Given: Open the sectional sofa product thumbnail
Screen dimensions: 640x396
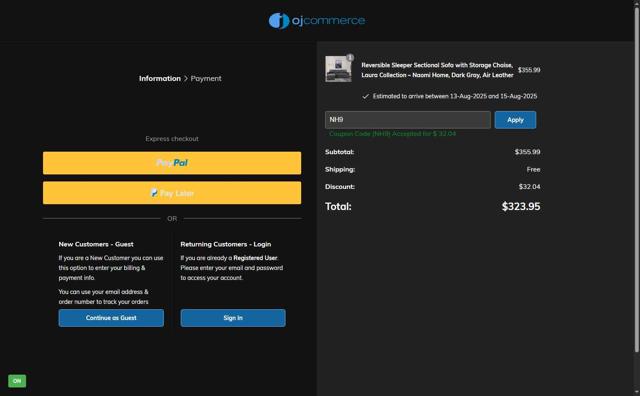Looking at the screenshot, I should [338, 69].
